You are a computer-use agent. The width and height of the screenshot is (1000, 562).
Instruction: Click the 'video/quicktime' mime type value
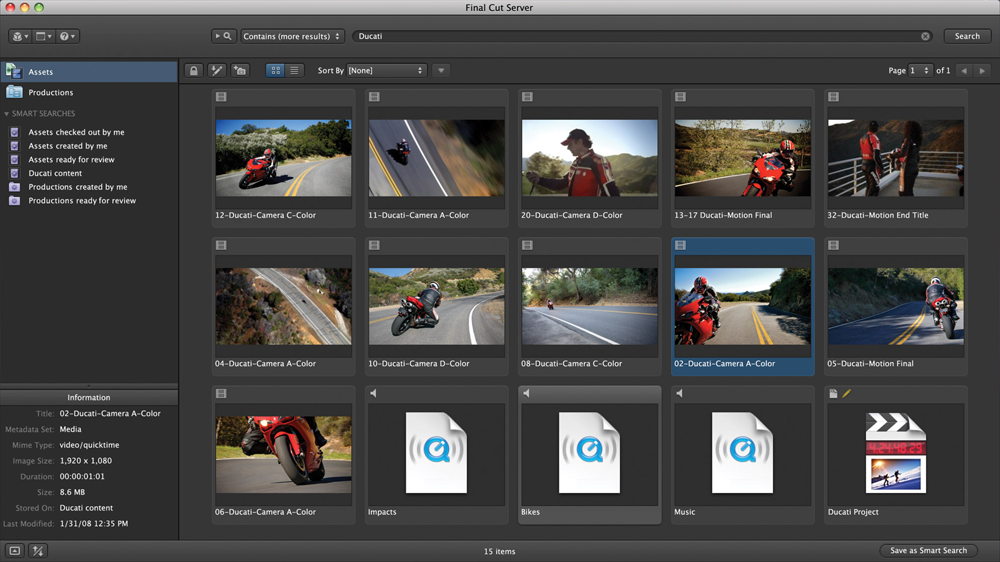[89, 445]
